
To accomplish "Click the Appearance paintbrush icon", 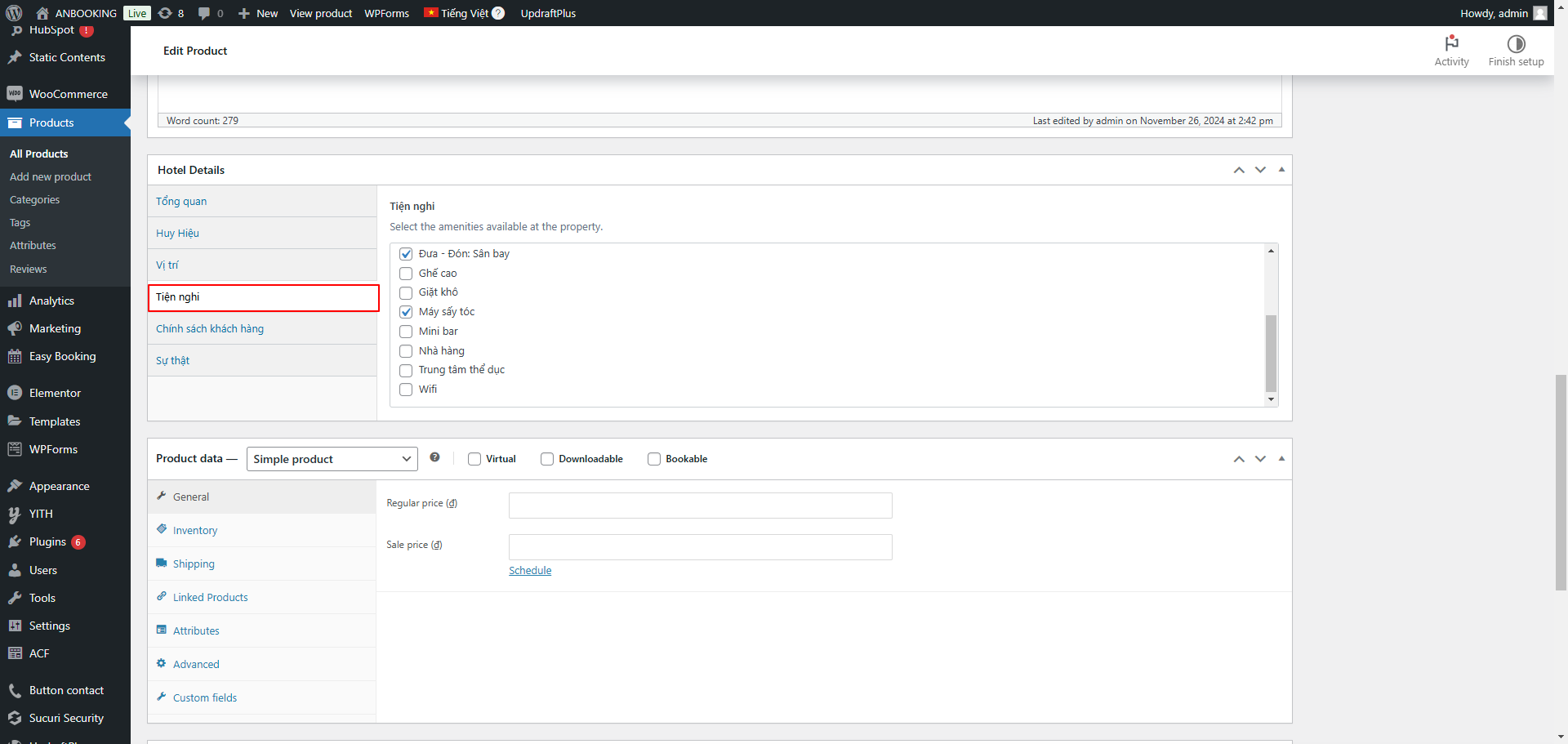I will (15, 486).
